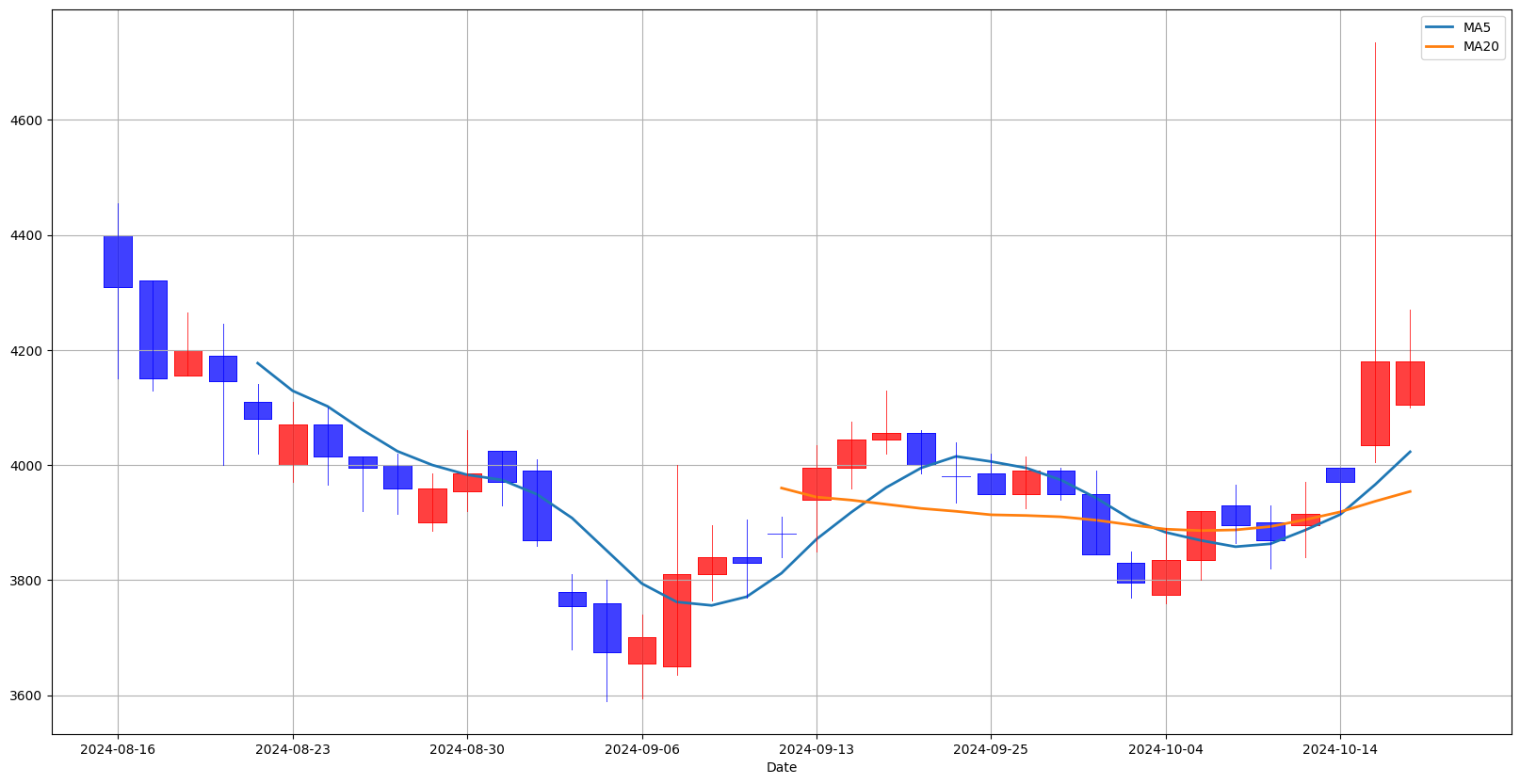The width and height of the screenshot is (1520, 784).
Task: Click the 2024-10-14 date tick label
Action: (x=1340, y=749)
